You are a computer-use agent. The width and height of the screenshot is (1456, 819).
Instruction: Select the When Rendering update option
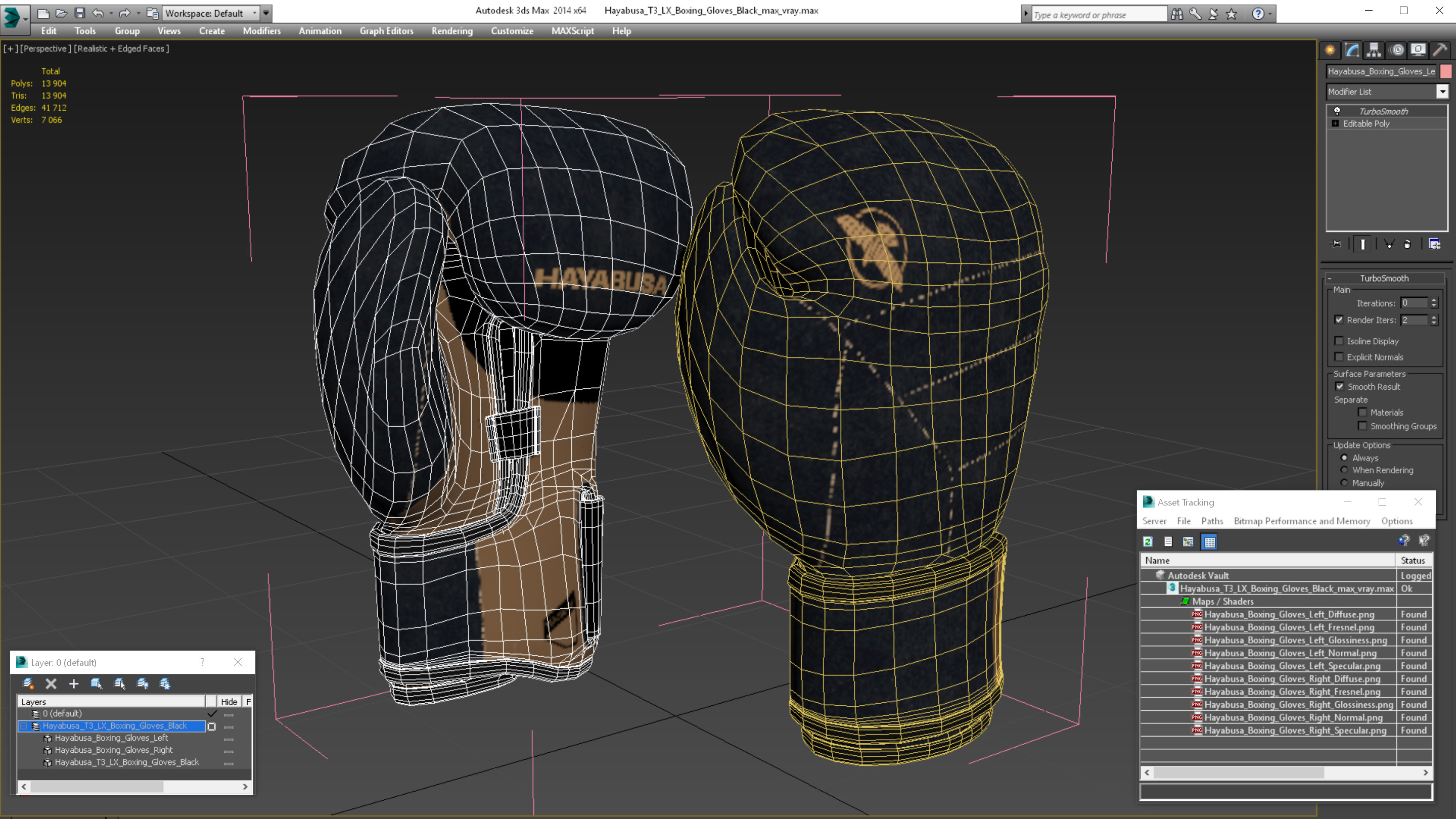[1345, 470]
